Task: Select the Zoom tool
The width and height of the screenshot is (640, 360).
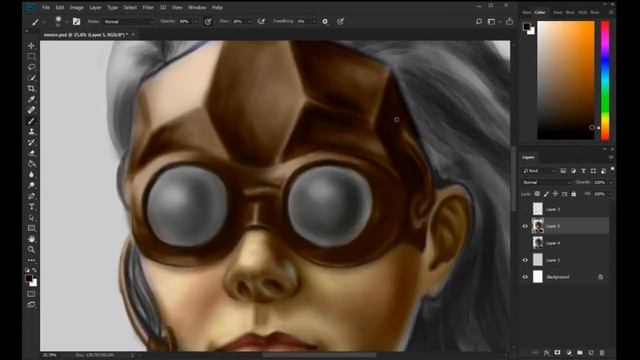Action: pos(31,249)
